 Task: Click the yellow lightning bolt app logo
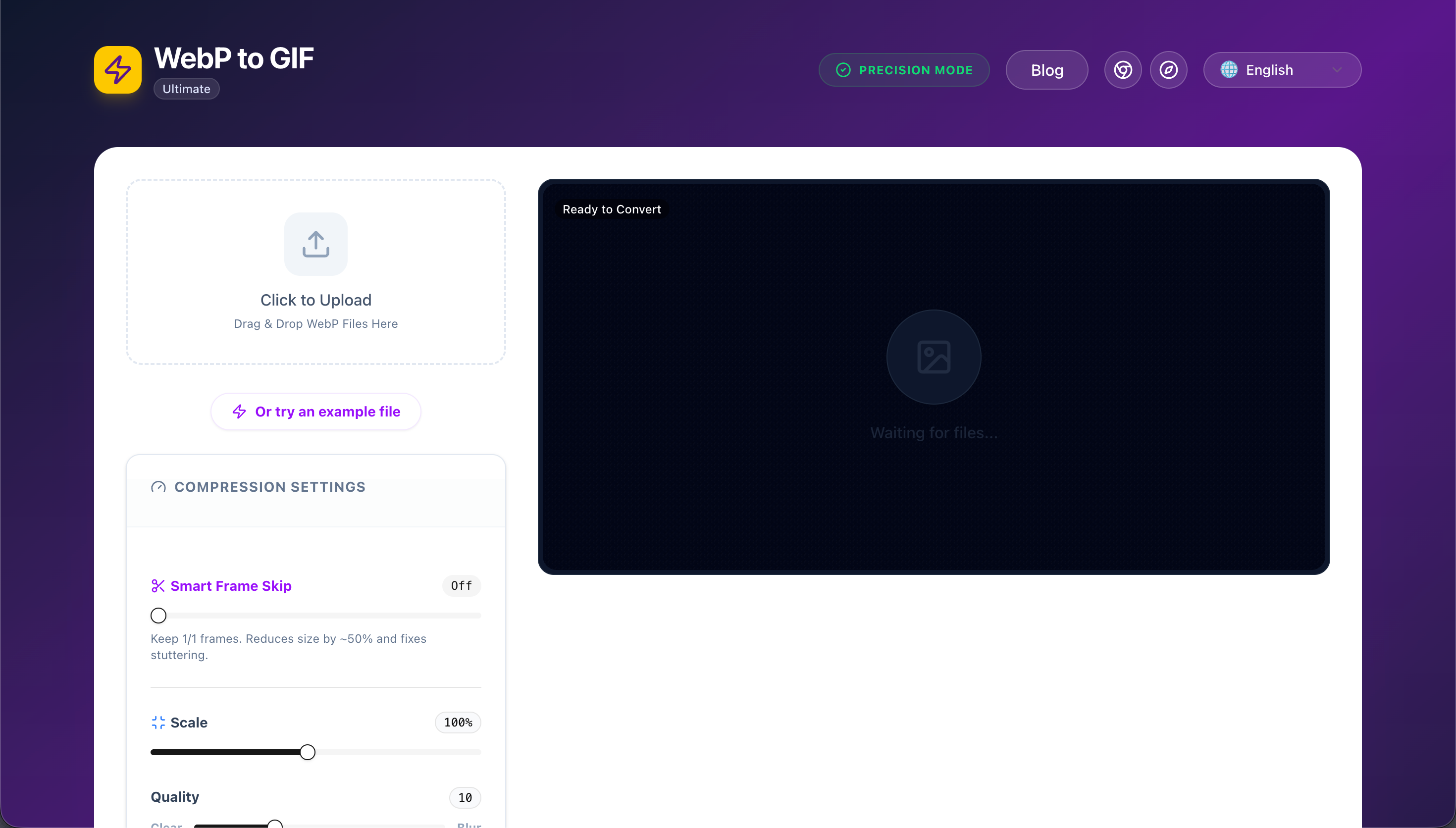click(118, 69)
